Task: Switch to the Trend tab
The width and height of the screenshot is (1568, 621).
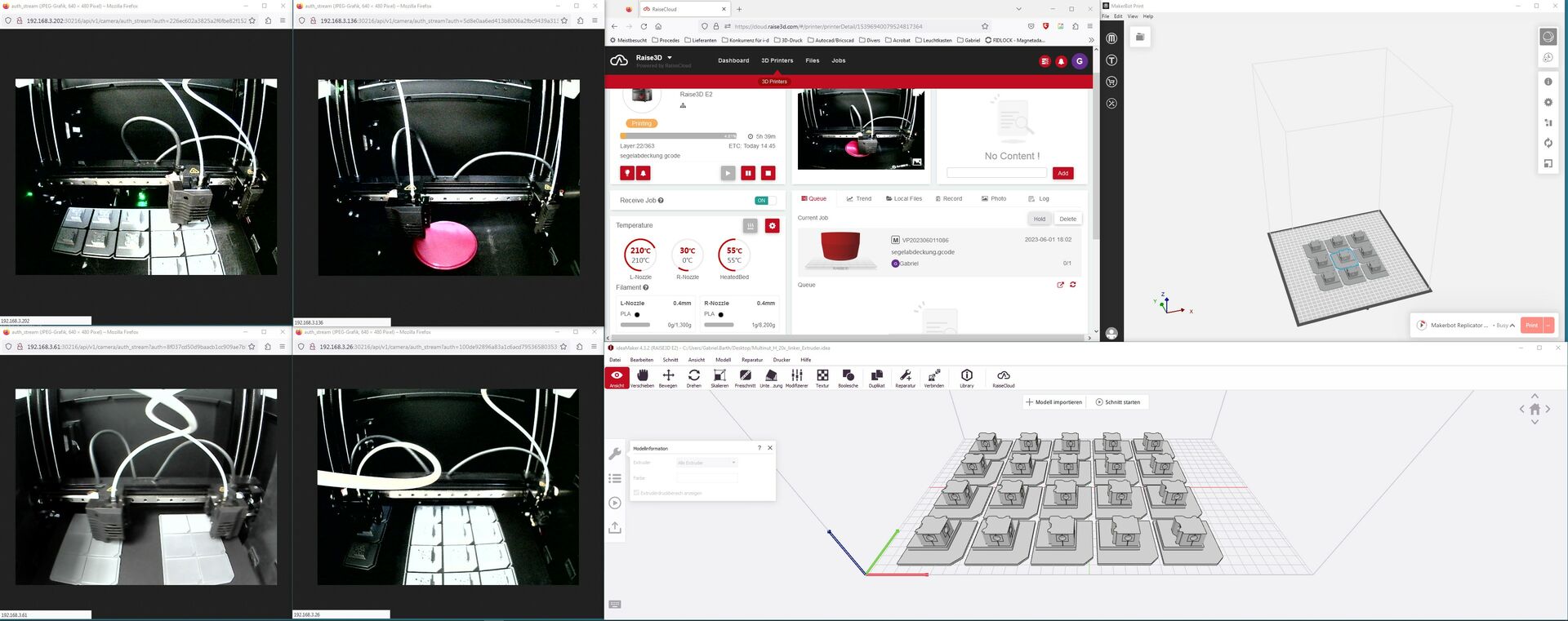Action: [x=859, y=198]
